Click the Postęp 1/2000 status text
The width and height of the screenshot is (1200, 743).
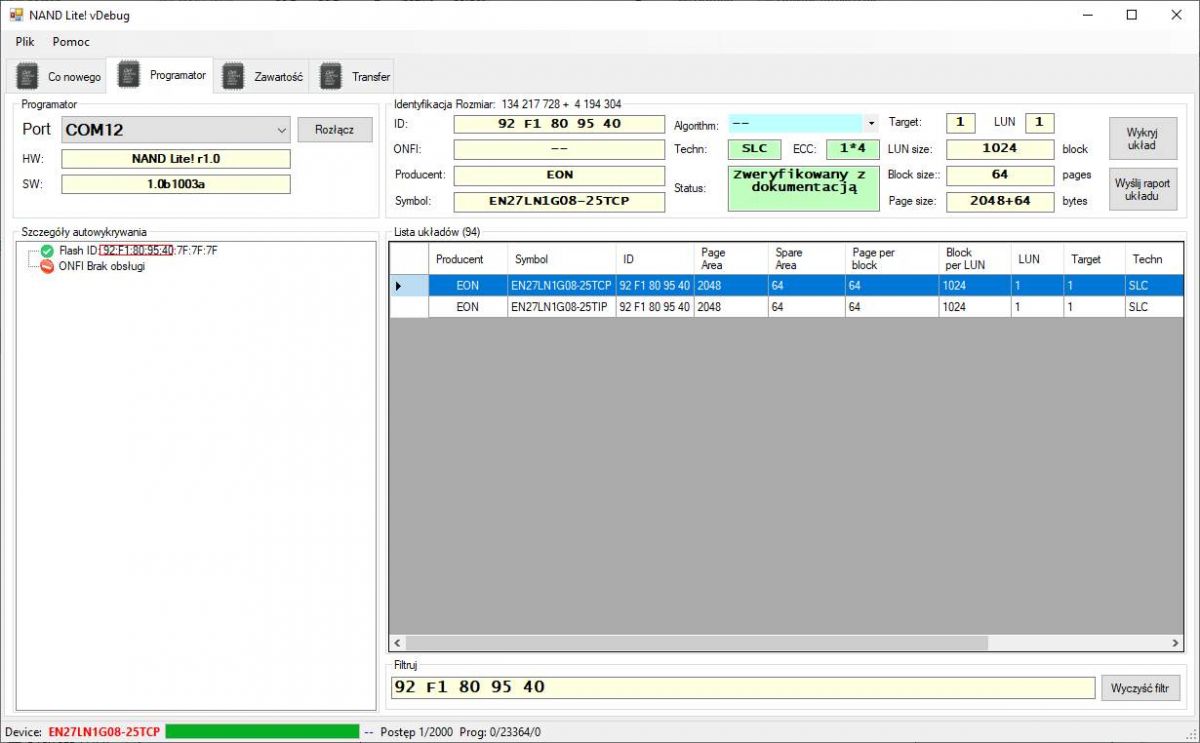417,732
